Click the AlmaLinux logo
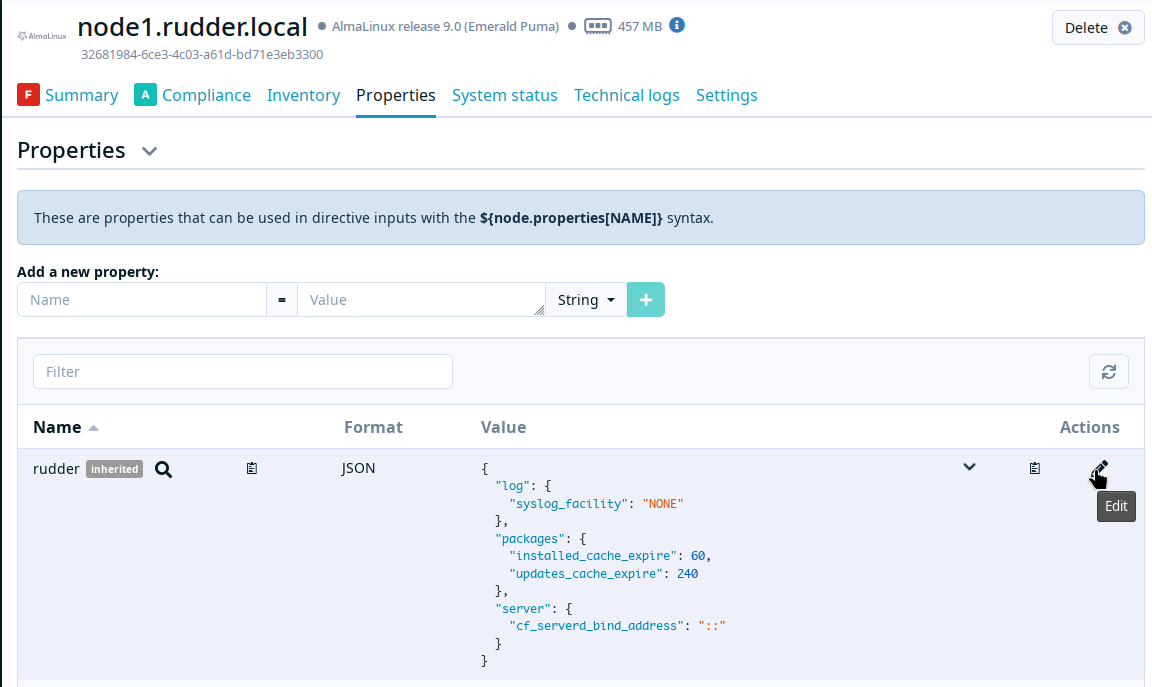 (43, 36)
